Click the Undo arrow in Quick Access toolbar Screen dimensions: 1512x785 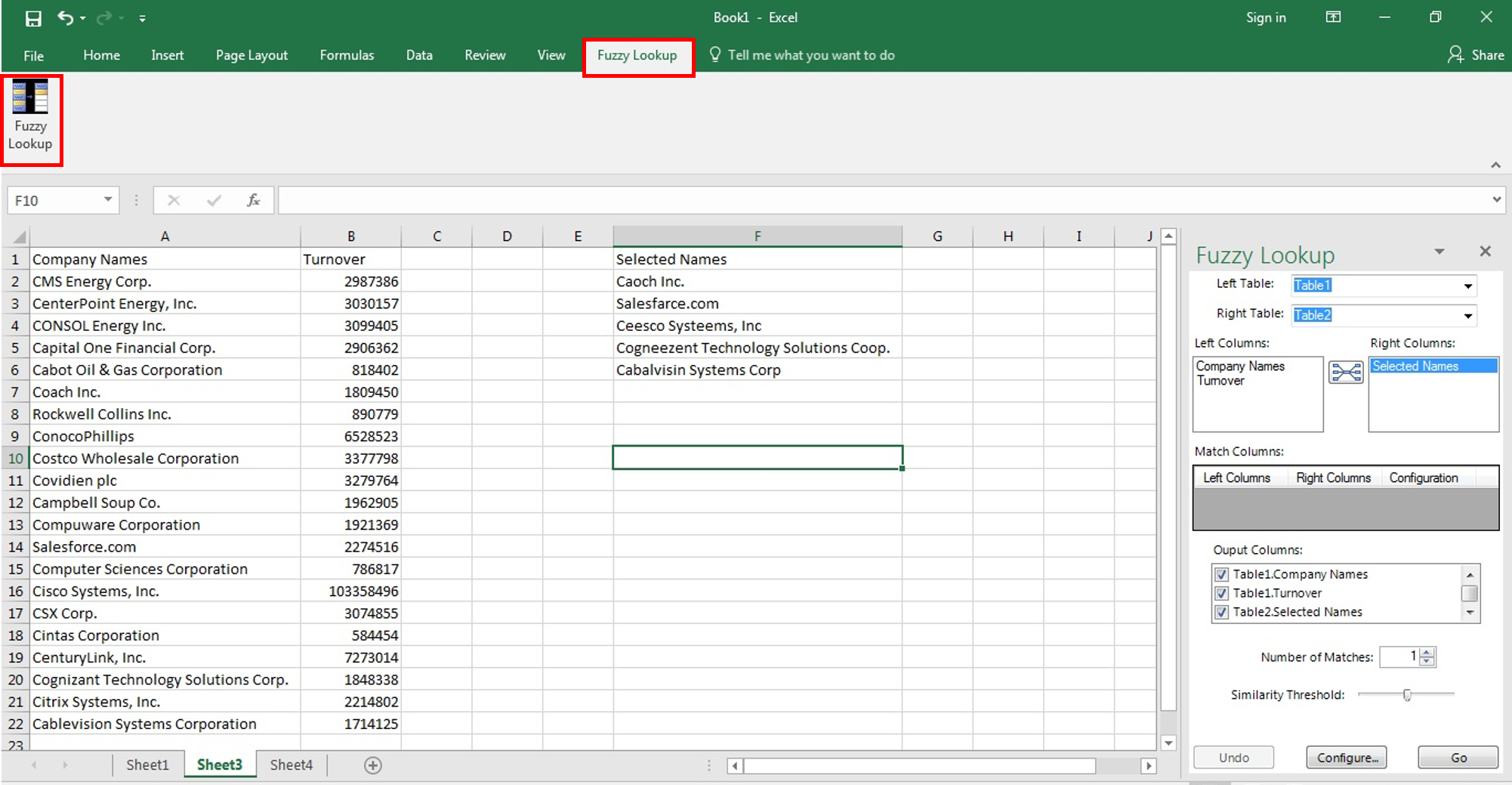click(x=66, y=17)
